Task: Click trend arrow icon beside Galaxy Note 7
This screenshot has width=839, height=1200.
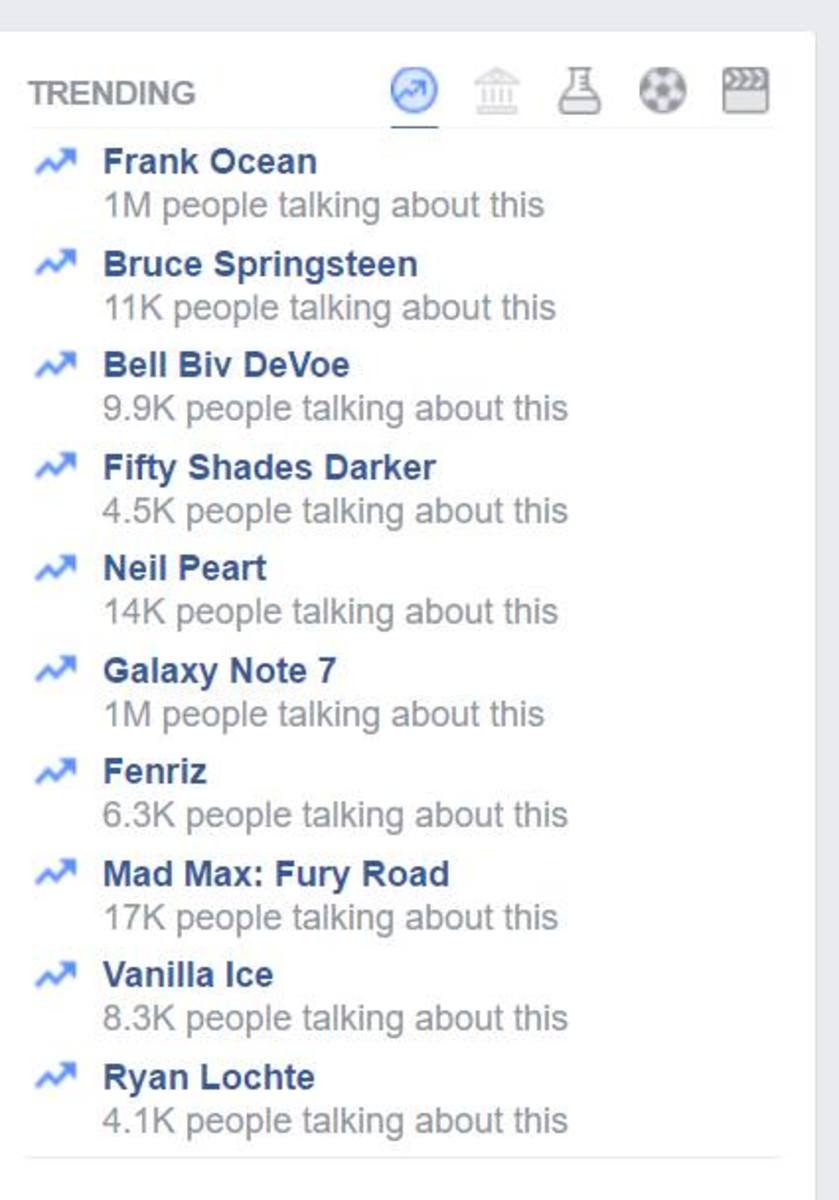Action: coord(56,670)
